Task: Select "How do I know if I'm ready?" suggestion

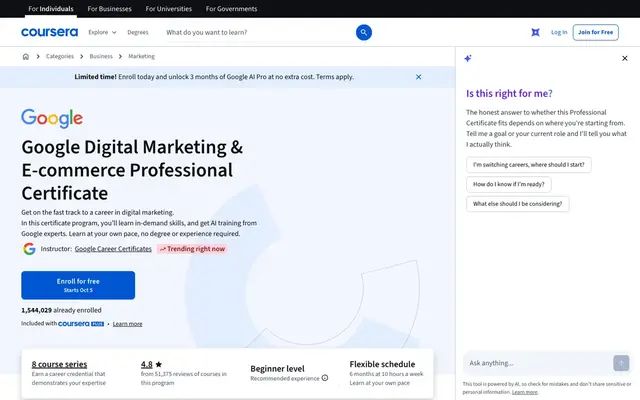Action: click(509, 184)
